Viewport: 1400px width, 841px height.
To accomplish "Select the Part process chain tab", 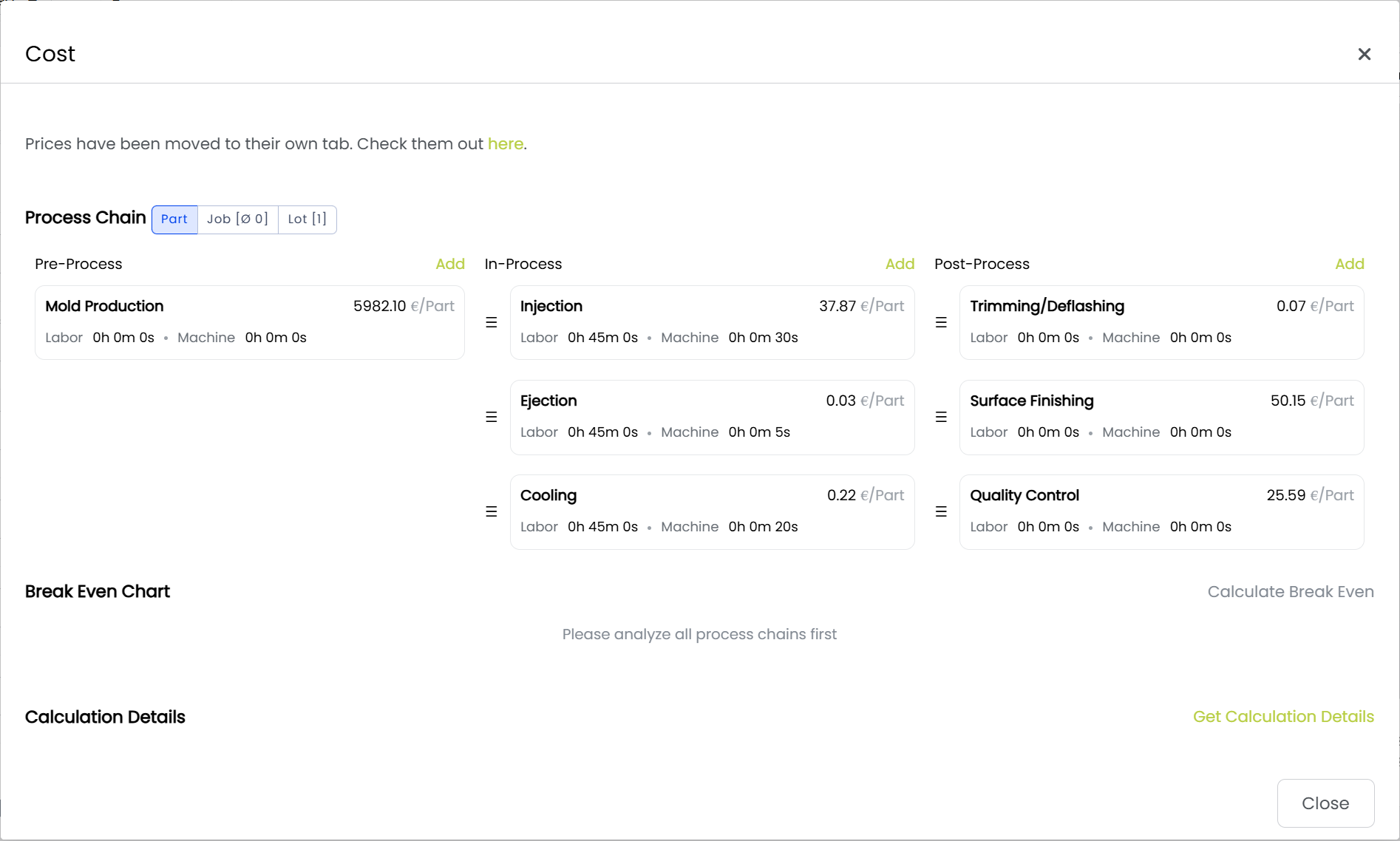I will tap(174, 219).
